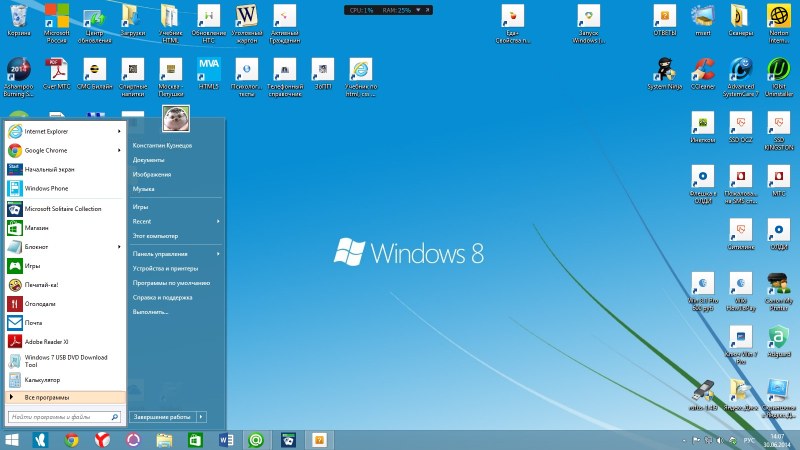Viewport: 800px width, 450px height.
Task: Launch IObit Uninstaller desktop icon
Action: point(778,68)
